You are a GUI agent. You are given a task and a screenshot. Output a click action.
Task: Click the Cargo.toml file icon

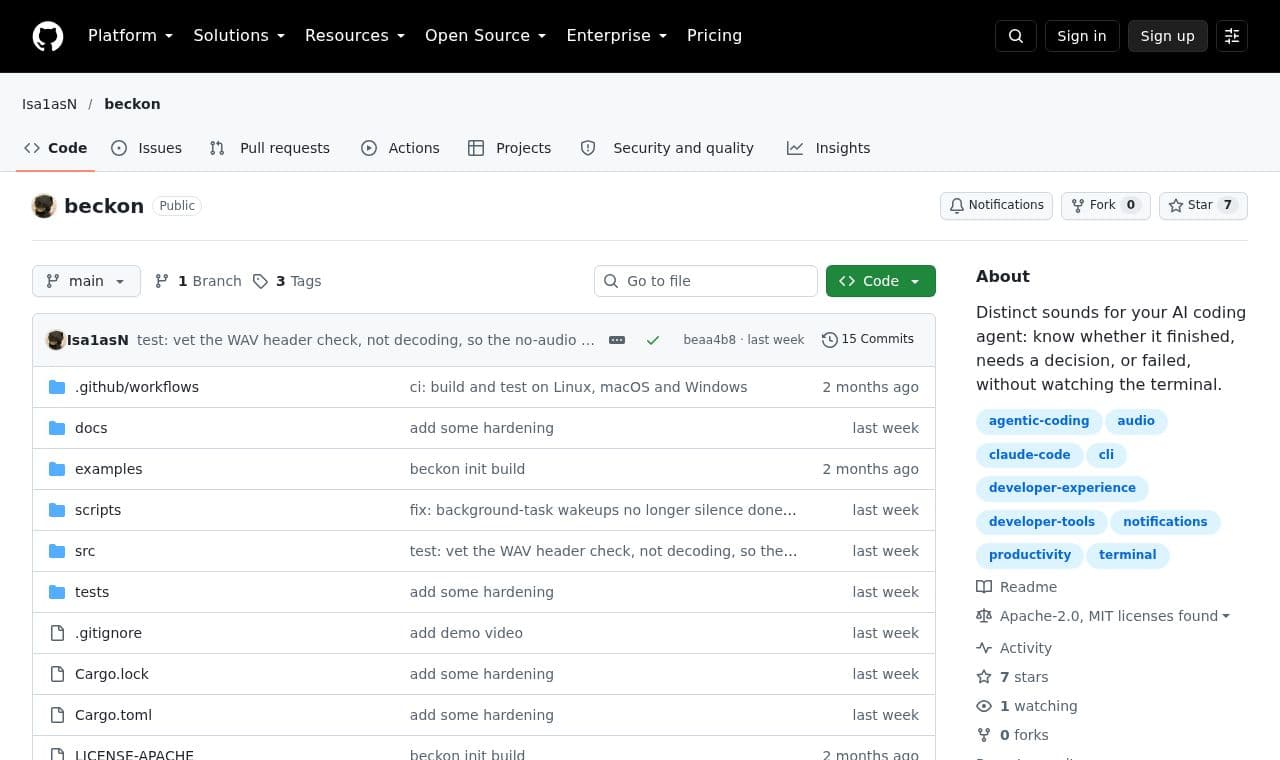[x=57, y=715]
